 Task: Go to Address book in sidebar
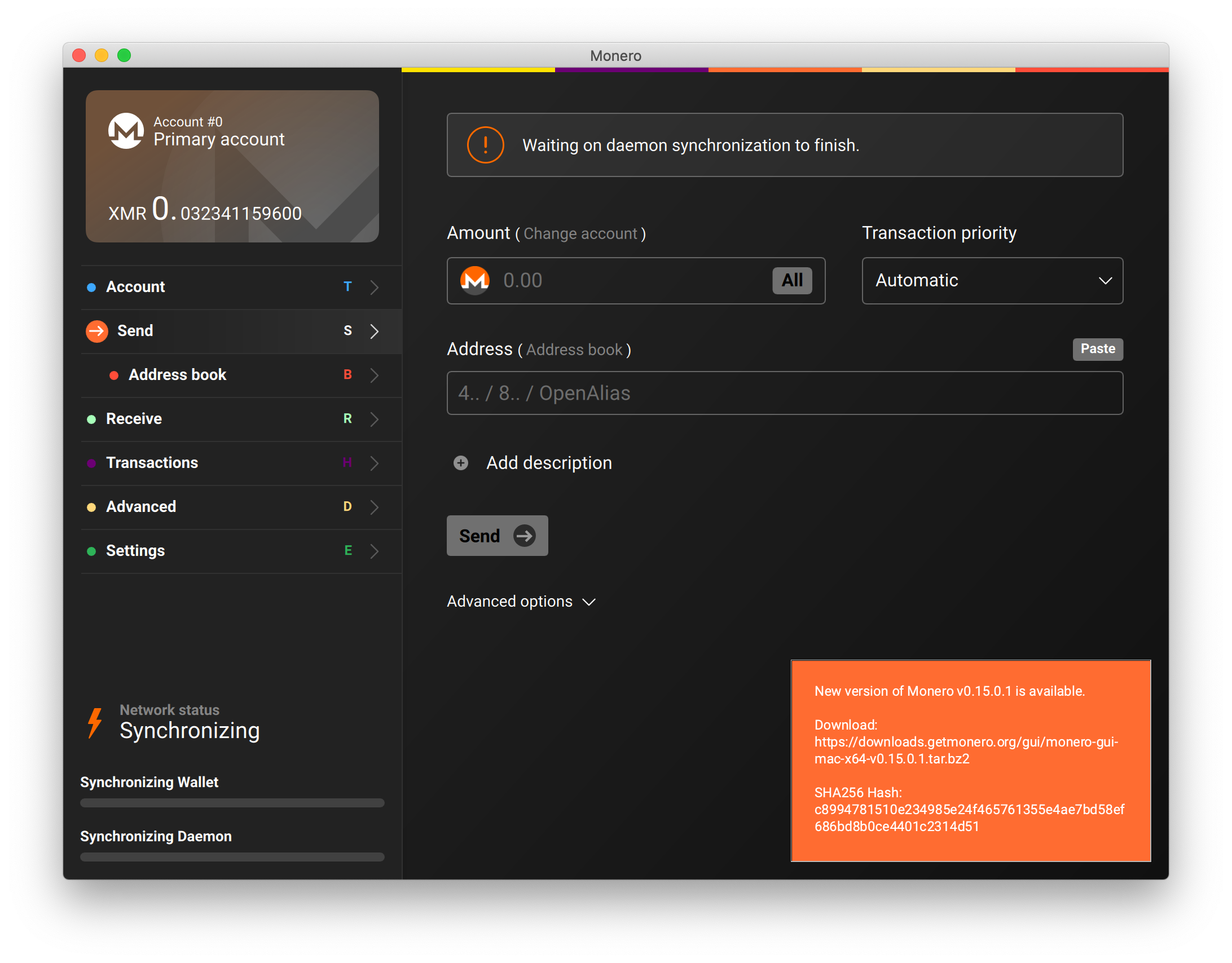point(177,375)
